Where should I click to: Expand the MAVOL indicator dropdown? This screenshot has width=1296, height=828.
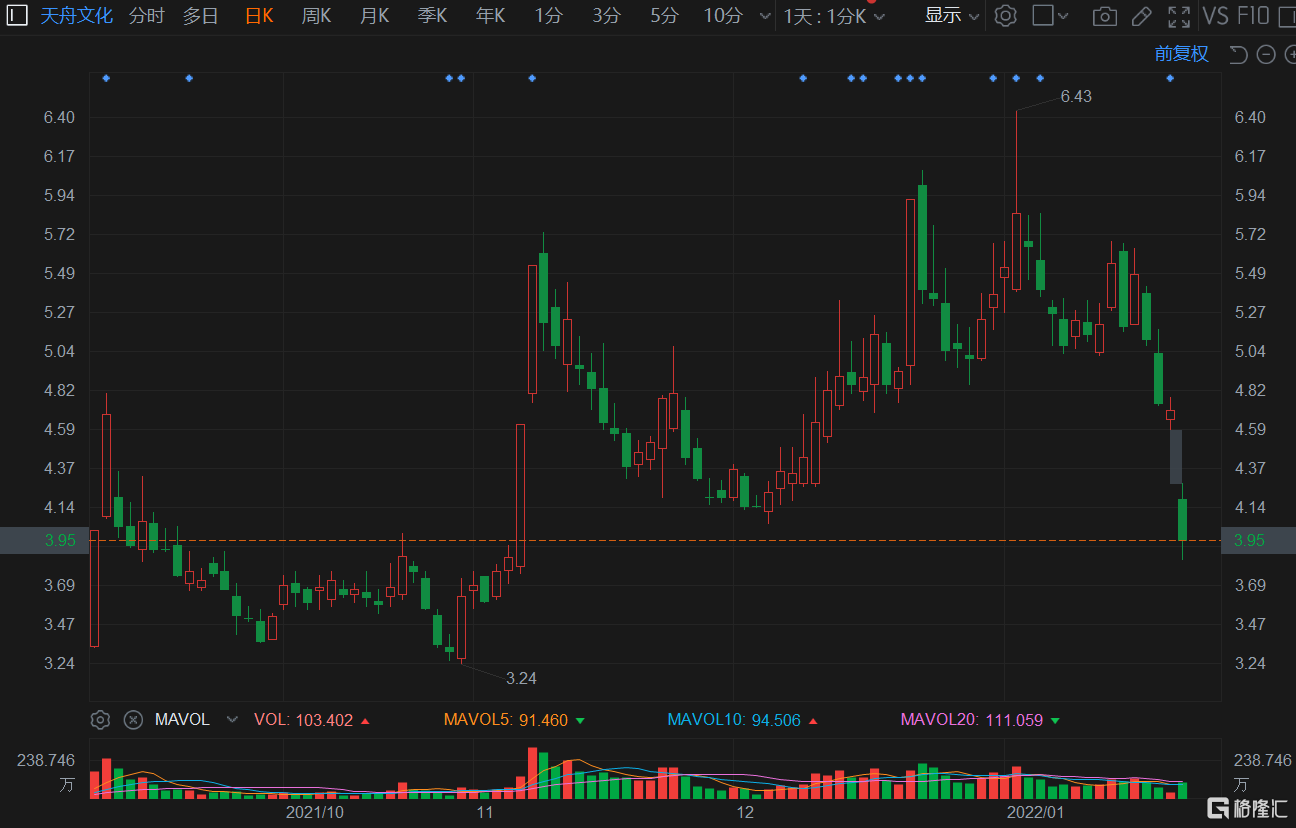click(x=232, y=720)
